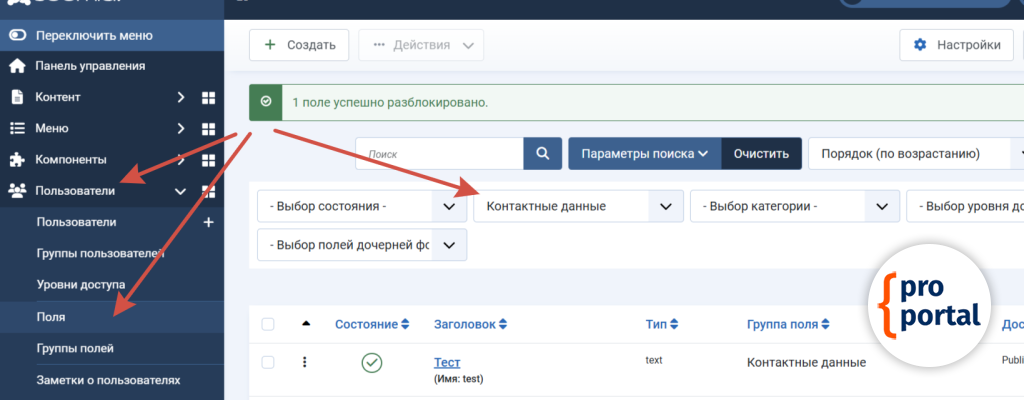Open the Выбор состояния dropdown
This screenshot has height=400, width=1024.
361,206
